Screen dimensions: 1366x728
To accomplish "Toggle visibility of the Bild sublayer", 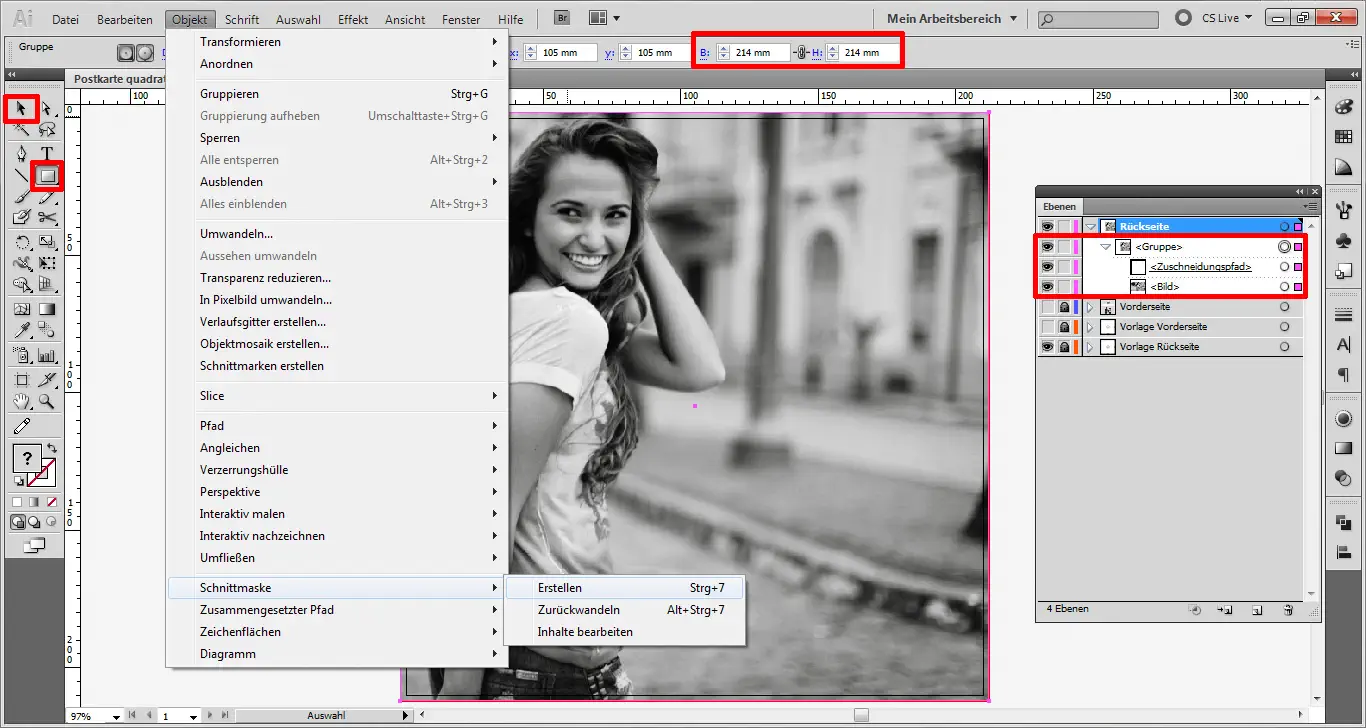I will click(x=1047, y=287).
